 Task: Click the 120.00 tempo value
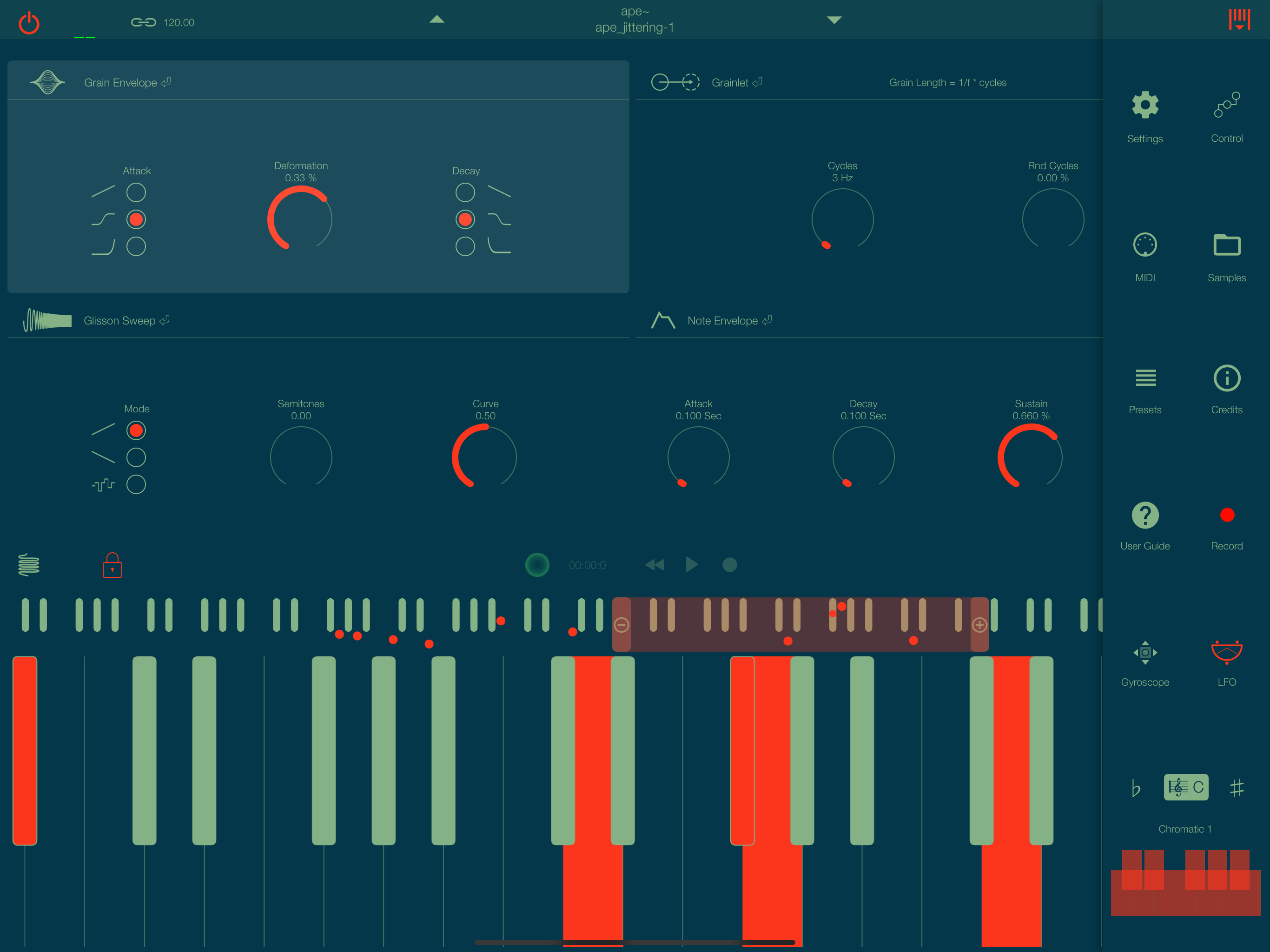(x=179, y=22)
